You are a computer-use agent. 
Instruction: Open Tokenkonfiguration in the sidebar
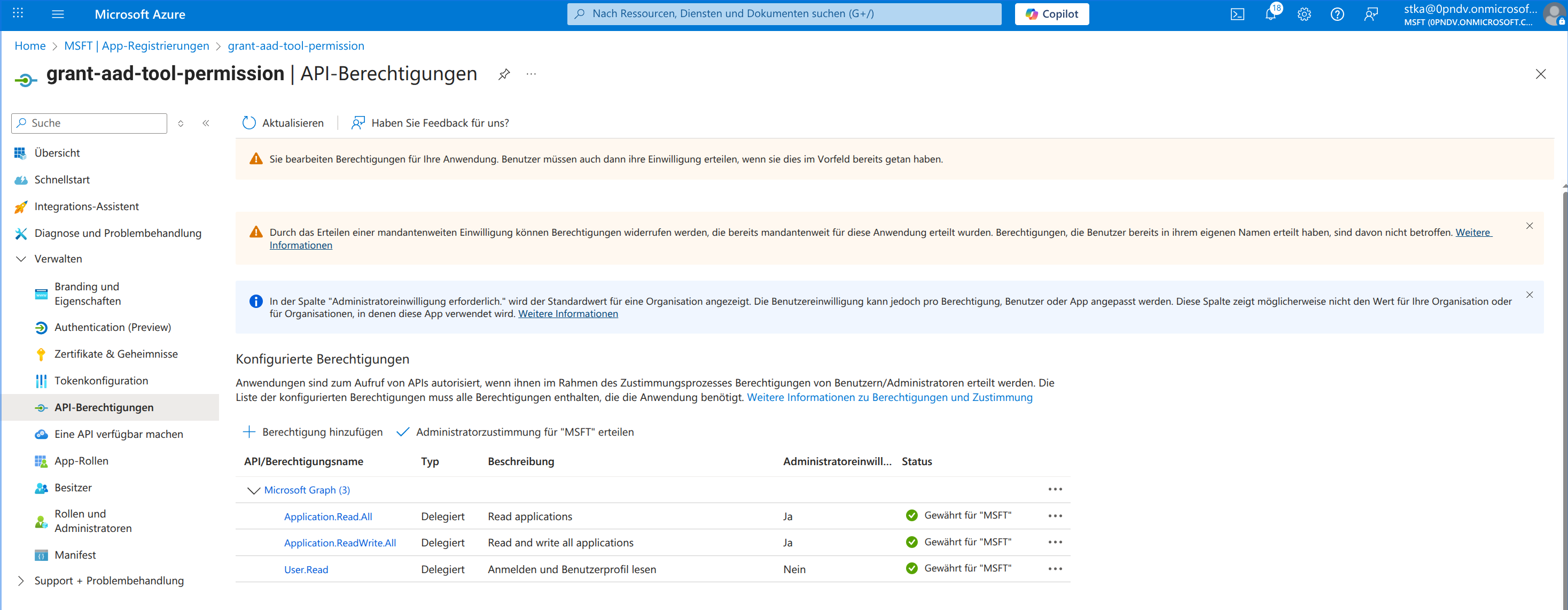tap(101, 380)
